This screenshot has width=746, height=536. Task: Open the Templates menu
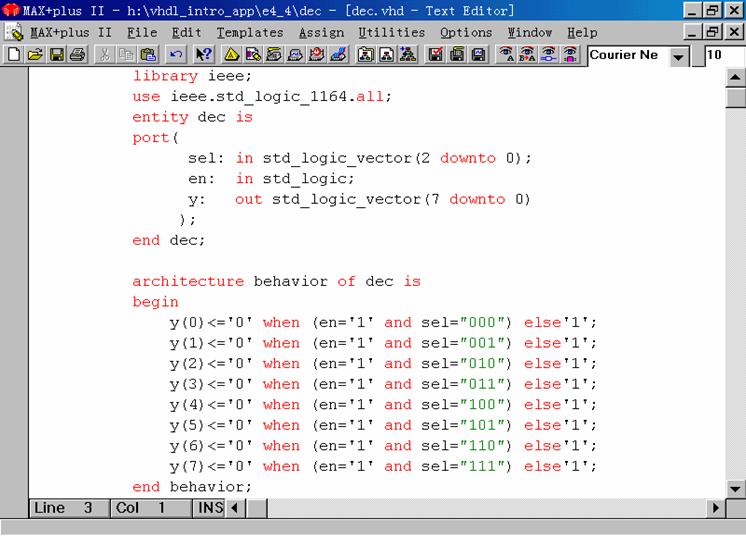pos(250,32)
